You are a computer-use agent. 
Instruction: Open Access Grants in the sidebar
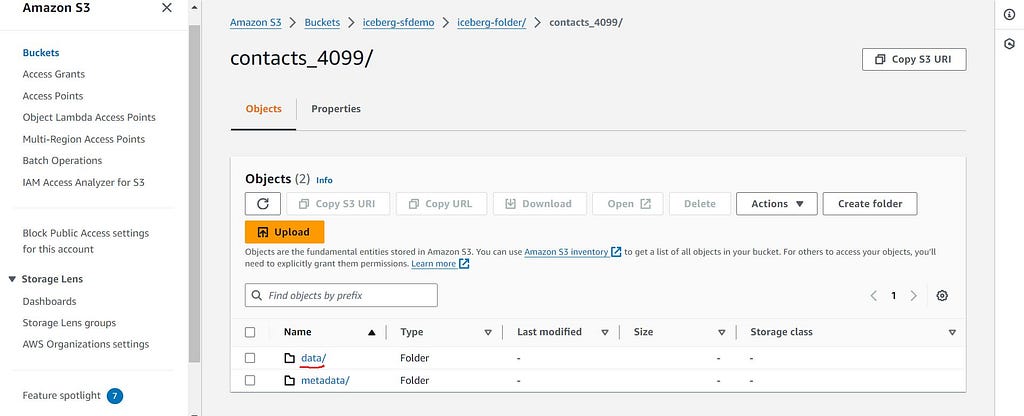click(54, 74)
